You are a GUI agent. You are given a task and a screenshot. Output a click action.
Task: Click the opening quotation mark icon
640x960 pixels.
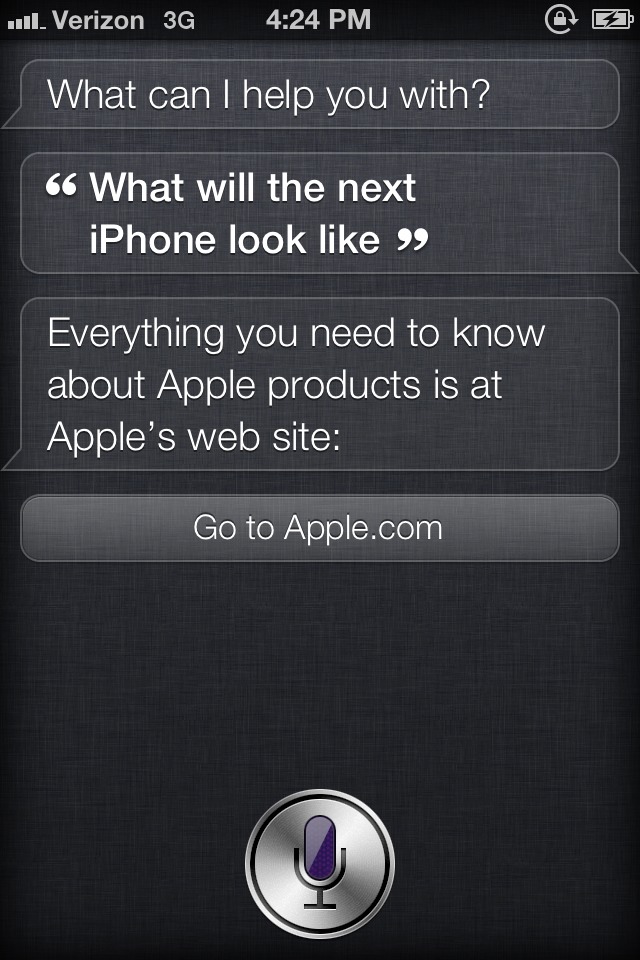pyautogui.click(x=61, y=185)
